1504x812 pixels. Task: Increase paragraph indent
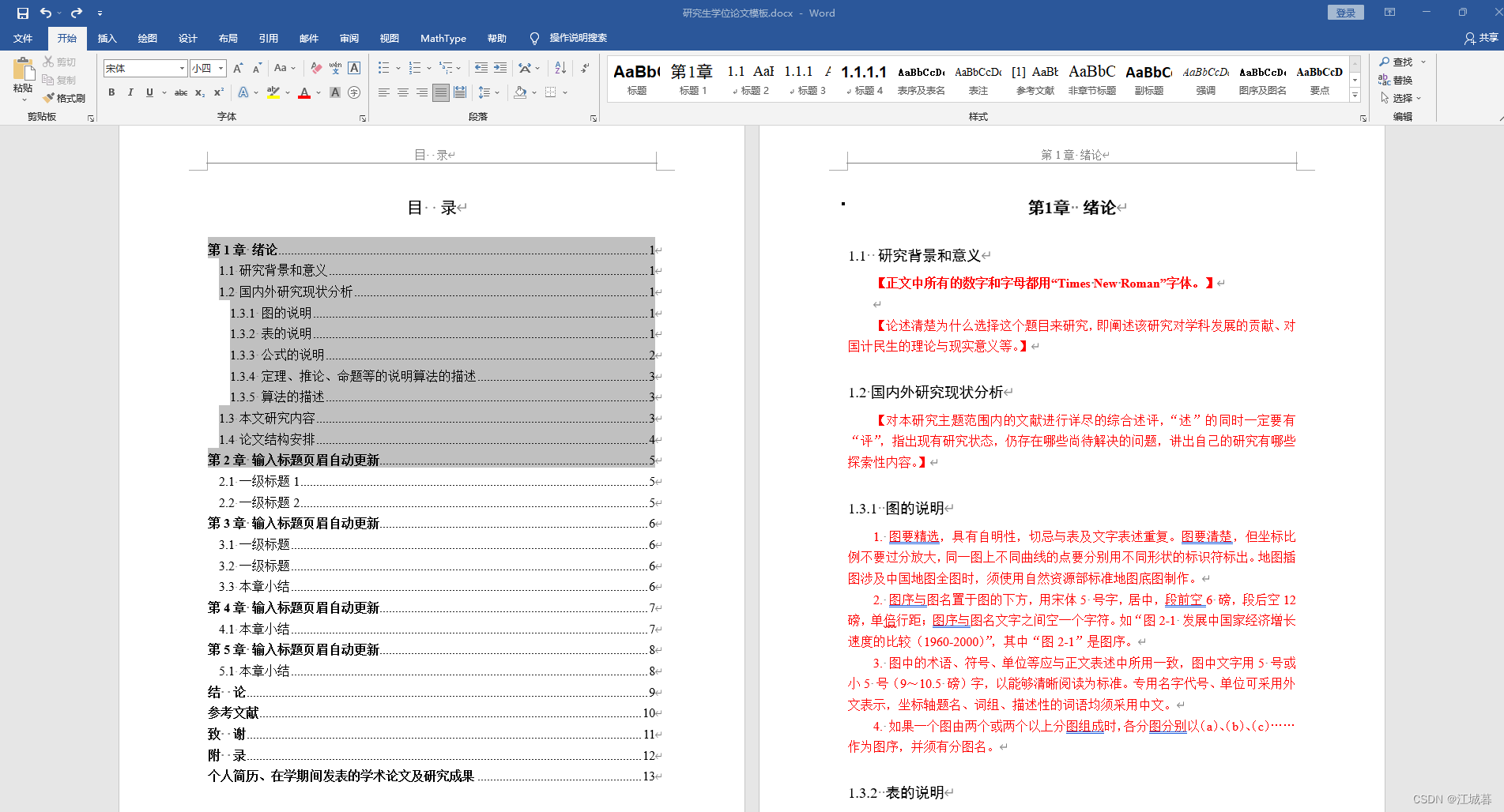coord(500,69)
